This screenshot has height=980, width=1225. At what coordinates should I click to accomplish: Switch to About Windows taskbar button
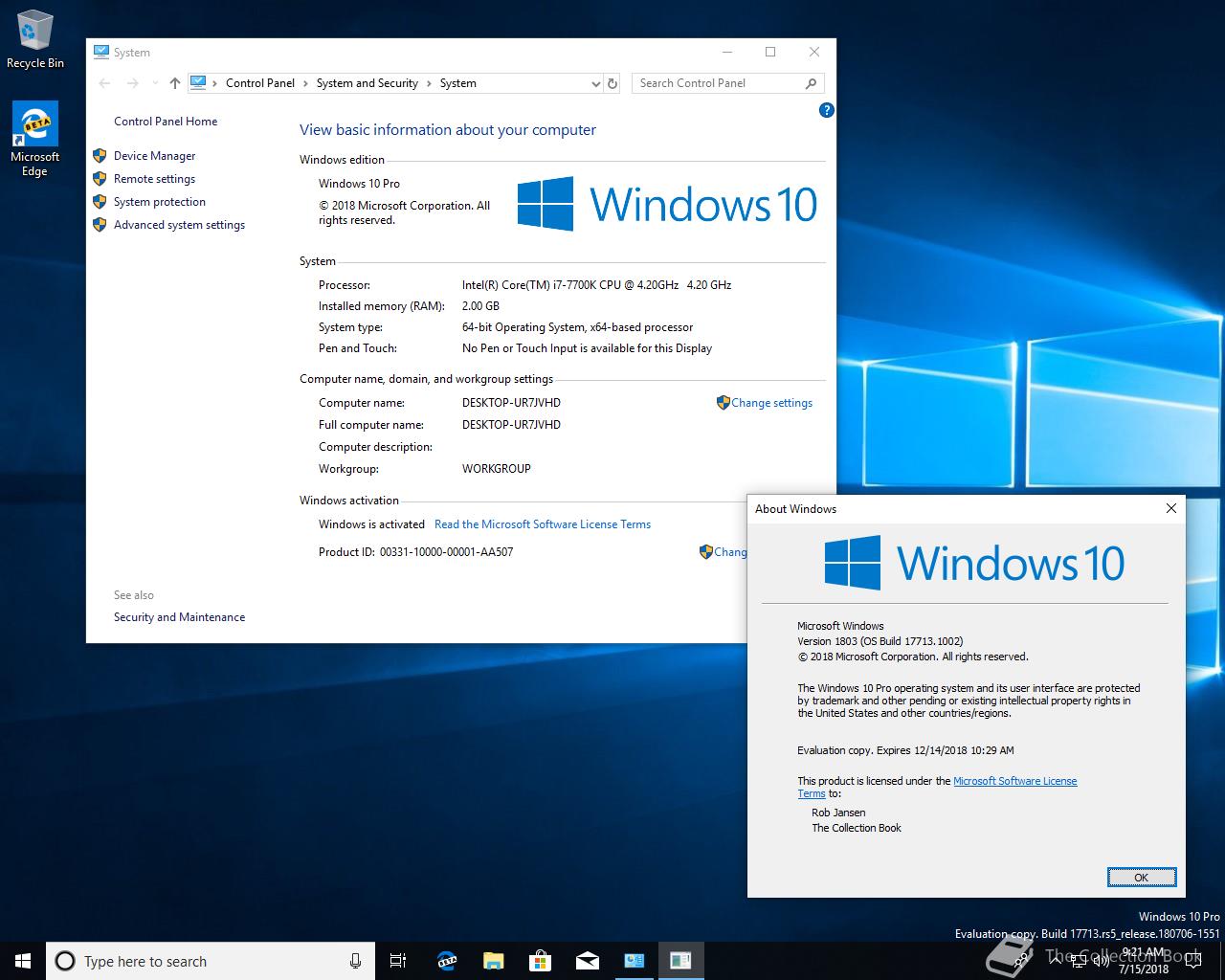tap(680, 961)
